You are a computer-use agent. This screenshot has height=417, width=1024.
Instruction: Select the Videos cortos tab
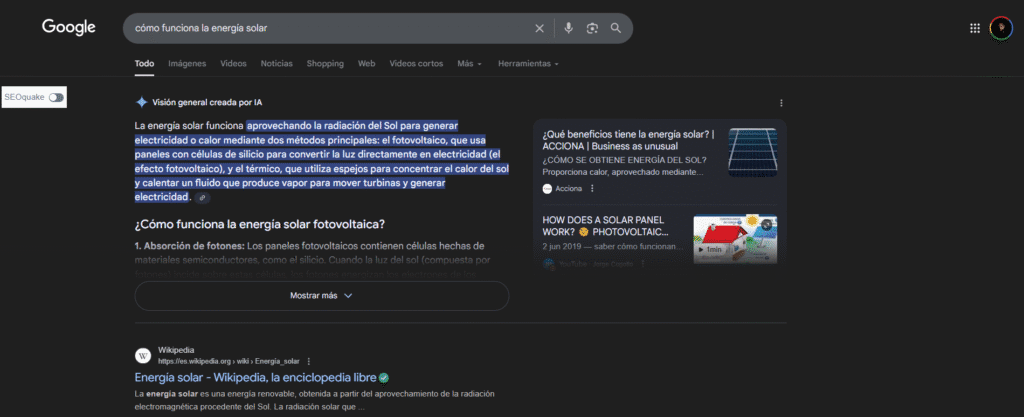click(416, 64)
